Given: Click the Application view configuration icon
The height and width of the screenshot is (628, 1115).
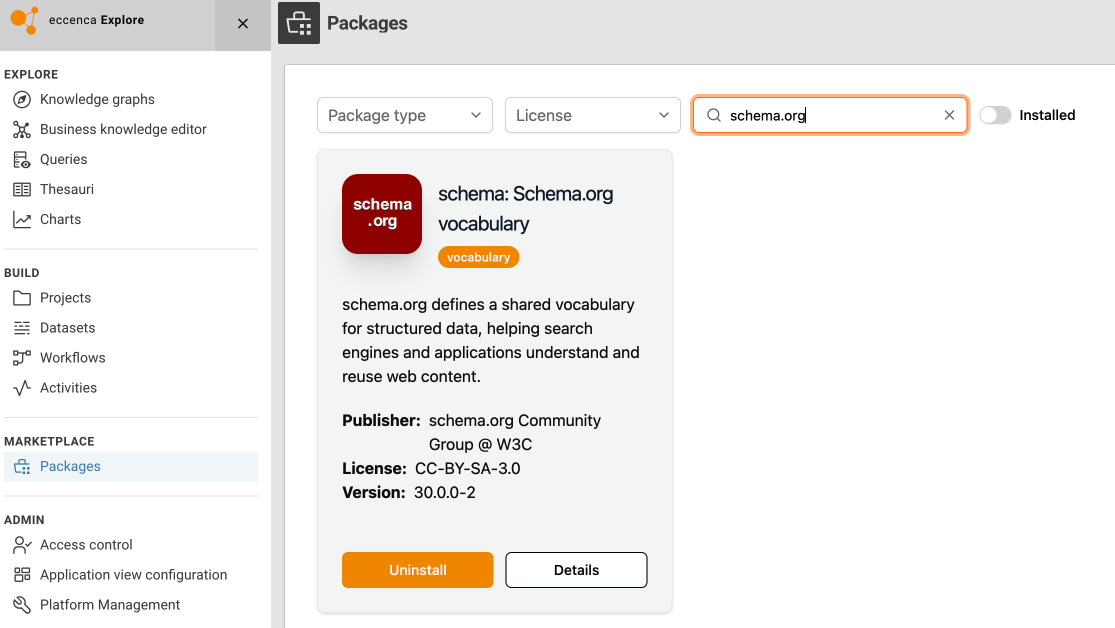Looking at the screenshot, I should pos(22,575).
